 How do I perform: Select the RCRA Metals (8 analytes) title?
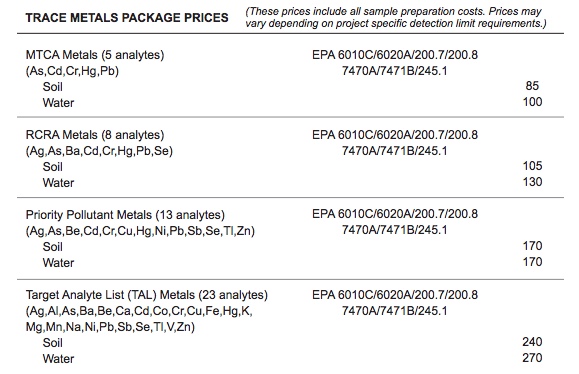tap(95, 135)
